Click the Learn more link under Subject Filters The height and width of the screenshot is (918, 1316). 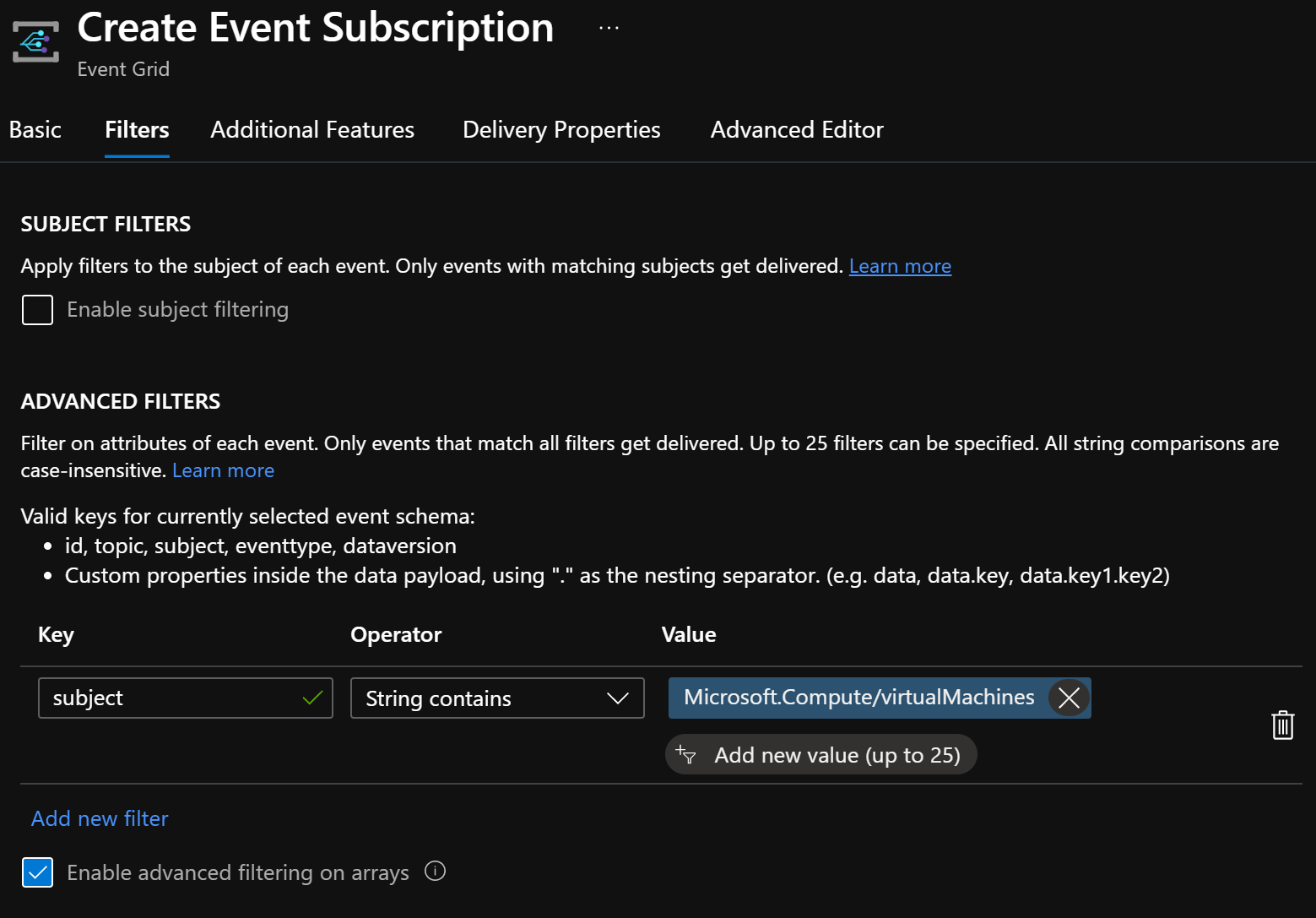[x=900, y=265]
